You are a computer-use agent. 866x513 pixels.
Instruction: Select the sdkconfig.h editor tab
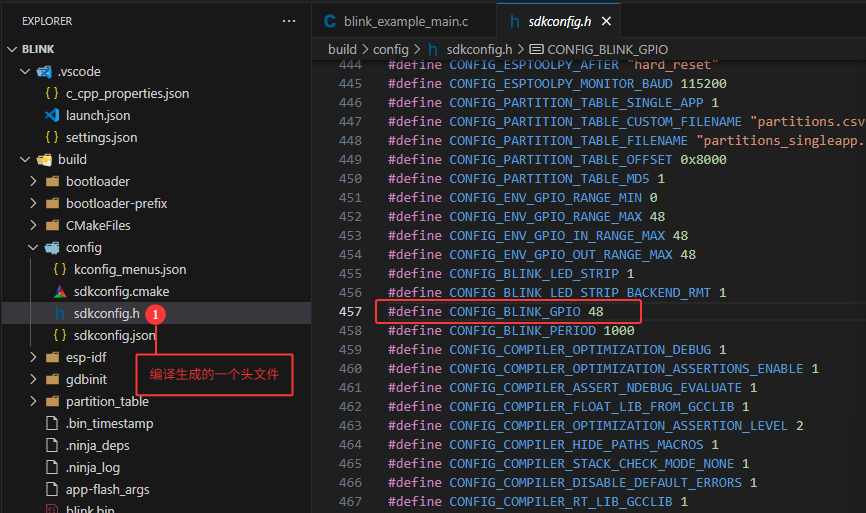click(x=559, y=22)
